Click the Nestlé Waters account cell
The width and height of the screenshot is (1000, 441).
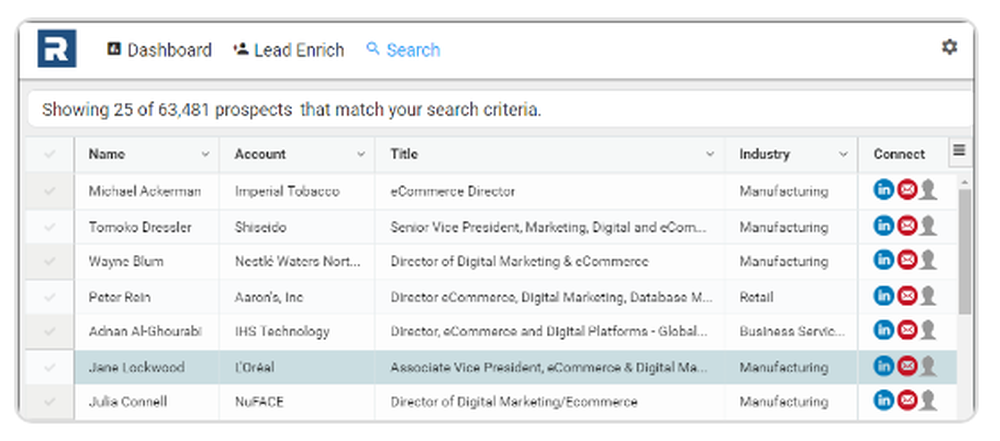click(297, 261)
